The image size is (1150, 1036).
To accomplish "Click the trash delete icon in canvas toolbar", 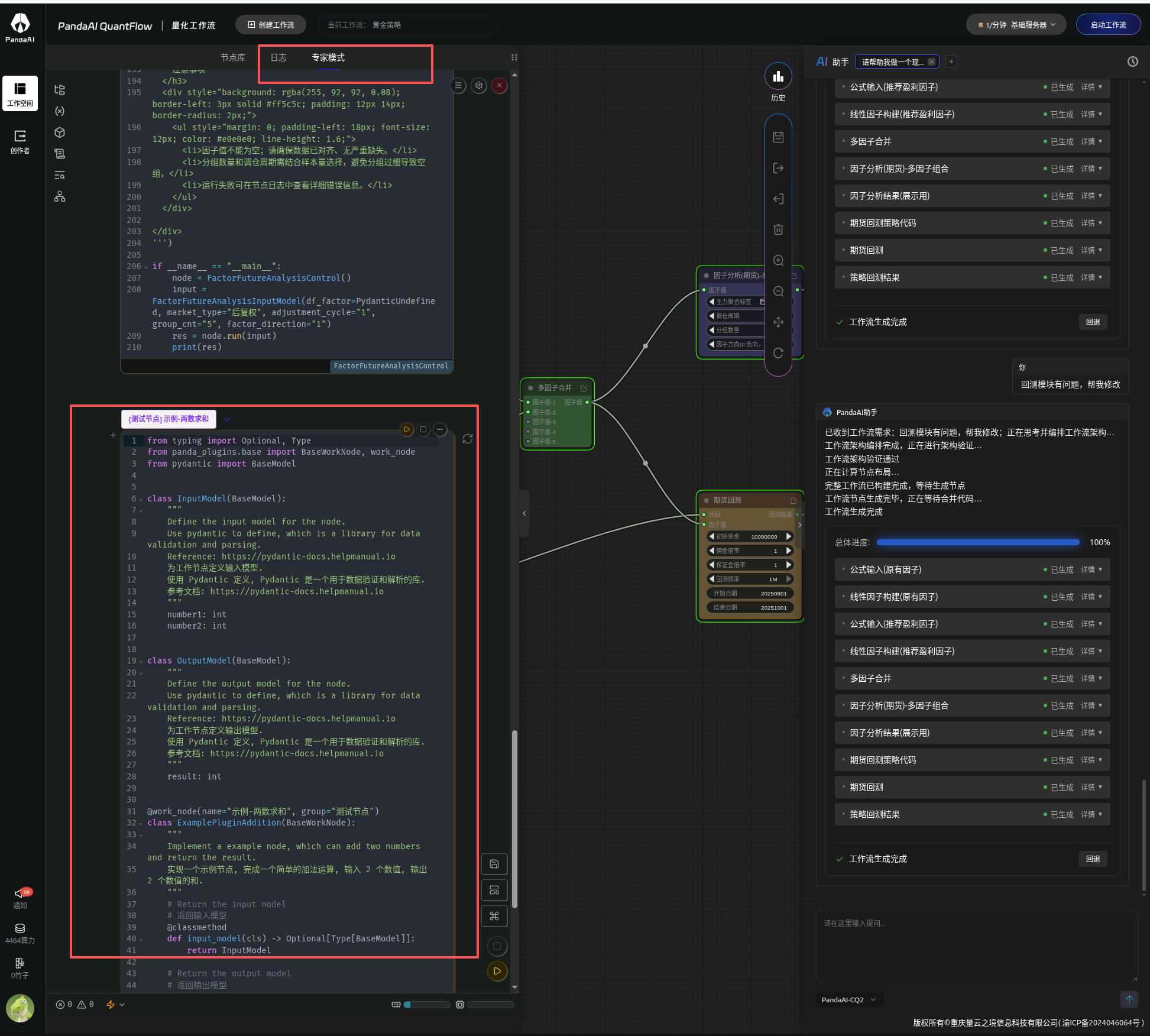I will tap(778, 229).
